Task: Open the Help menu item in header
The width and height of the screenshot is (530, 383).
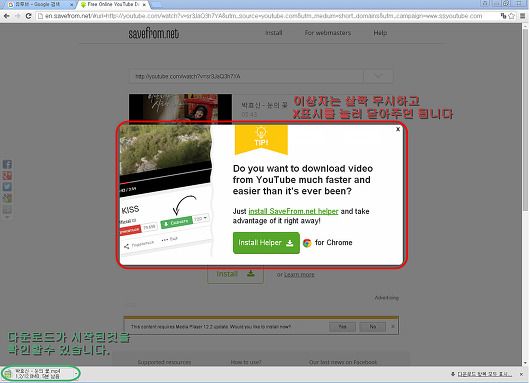Action: point(380,33)
